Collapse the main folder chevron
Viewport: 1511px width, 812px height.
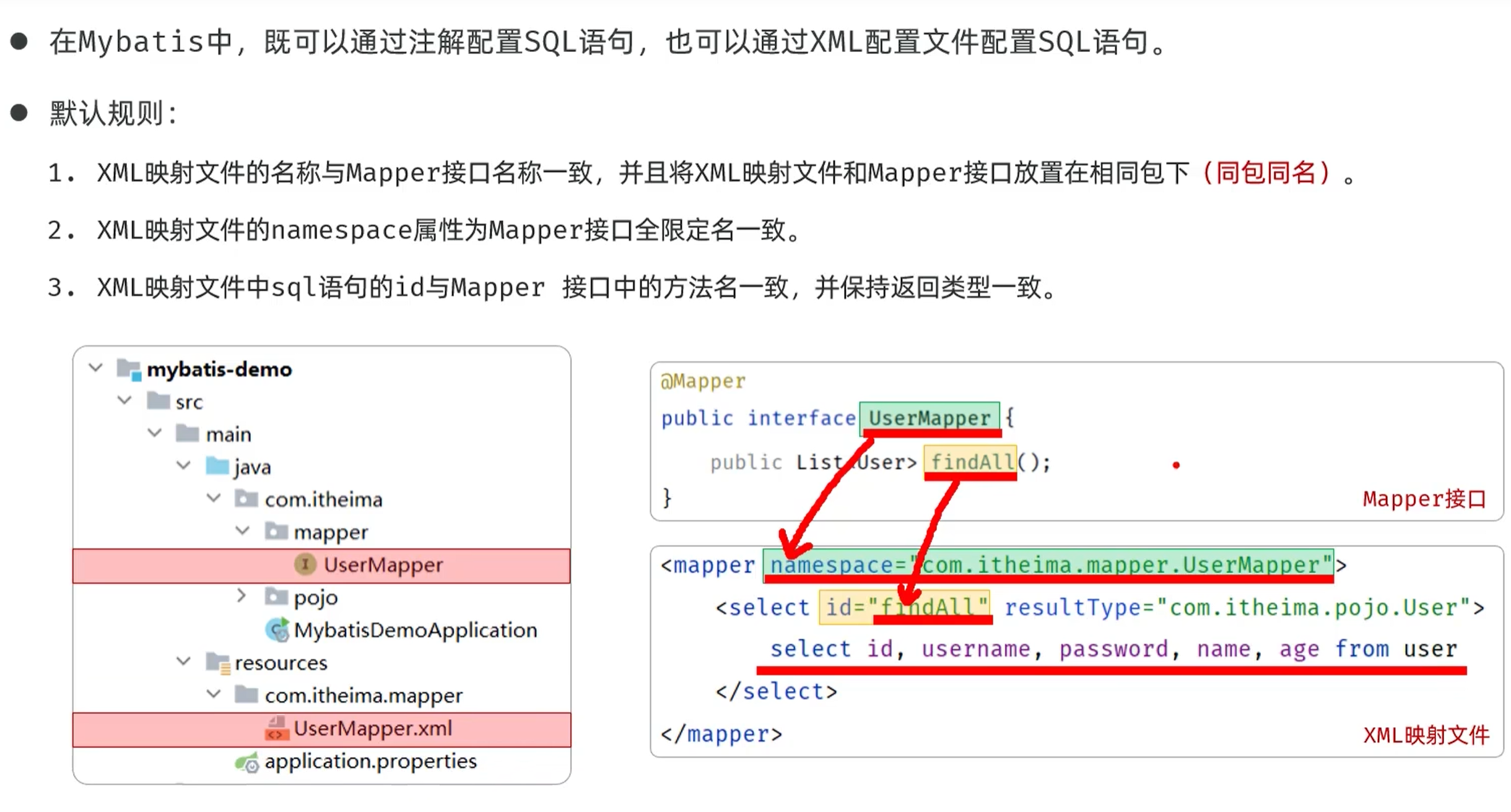(155, 433)
